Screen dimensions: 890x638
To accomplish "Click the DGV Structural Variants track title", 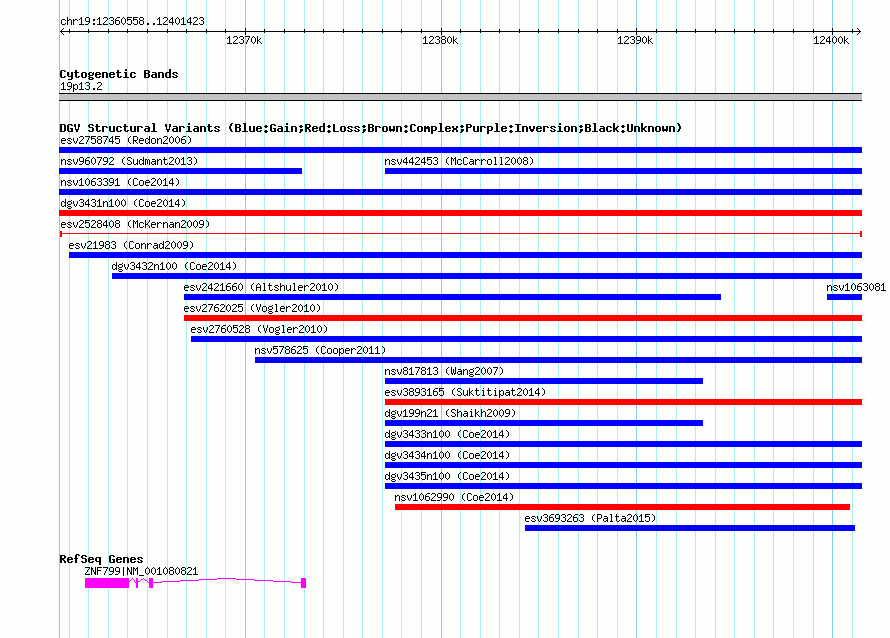I will pos(370,128).
